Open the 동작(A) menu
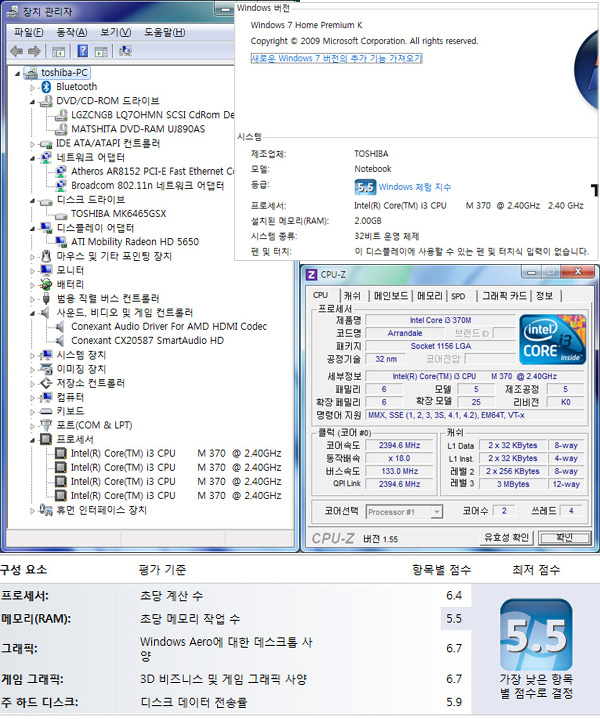The height and width of the screenshot is (719, 600). pos(72,32)
